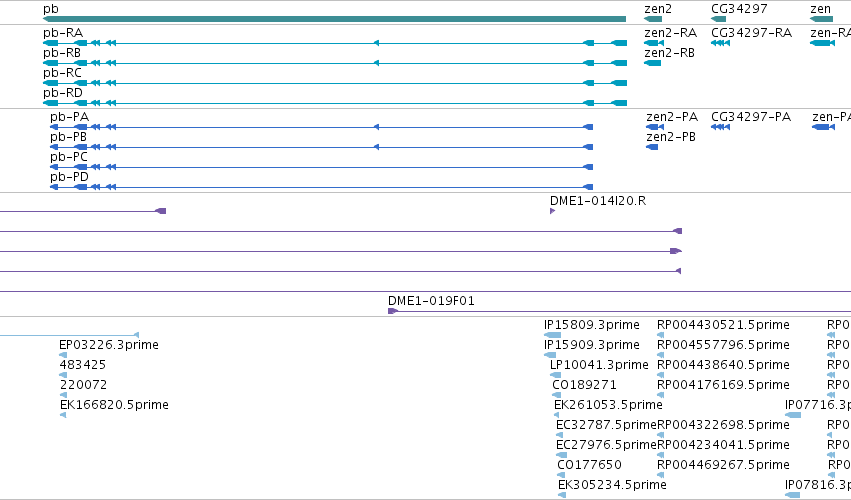Select the EK261053.5prime label

click(608, 405)
